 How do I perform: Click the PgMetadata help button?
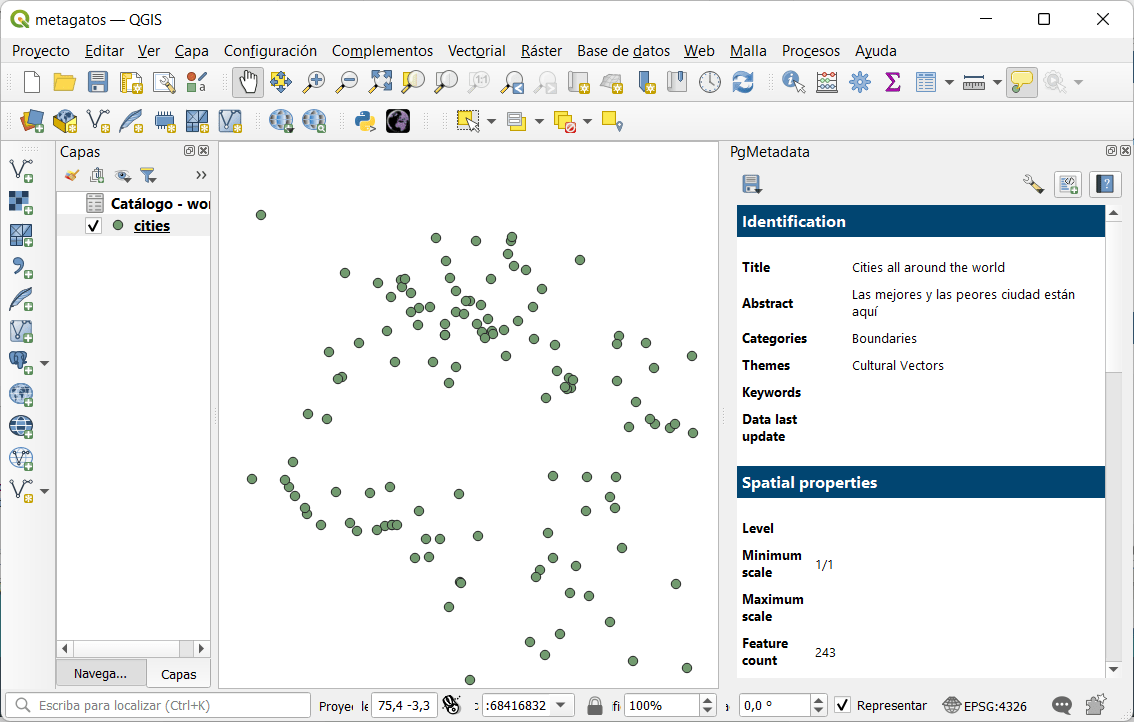tap(1106, 184)
